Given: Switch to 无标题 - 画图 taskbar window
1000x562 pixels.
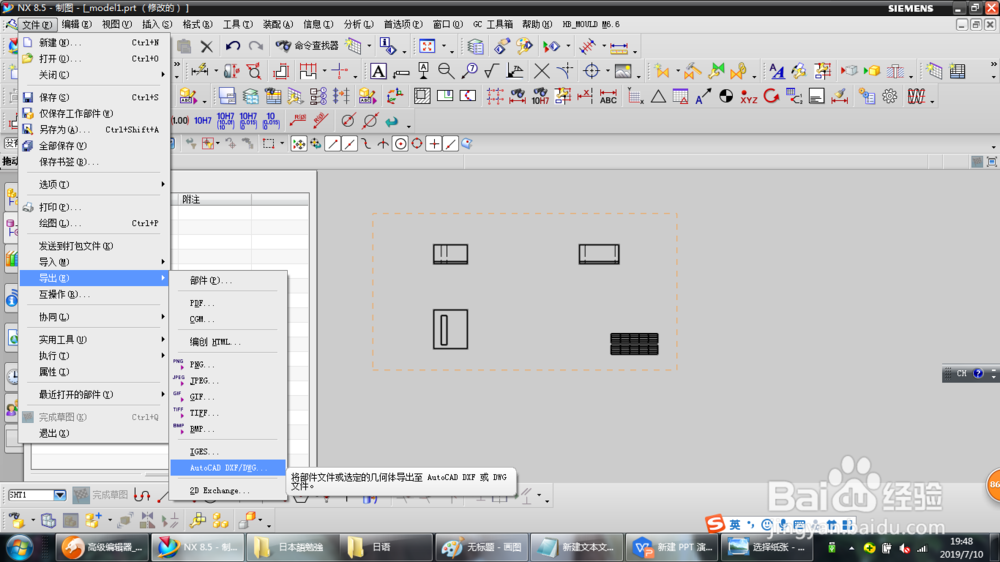Looking at the screenshot, I should [482, 547].
